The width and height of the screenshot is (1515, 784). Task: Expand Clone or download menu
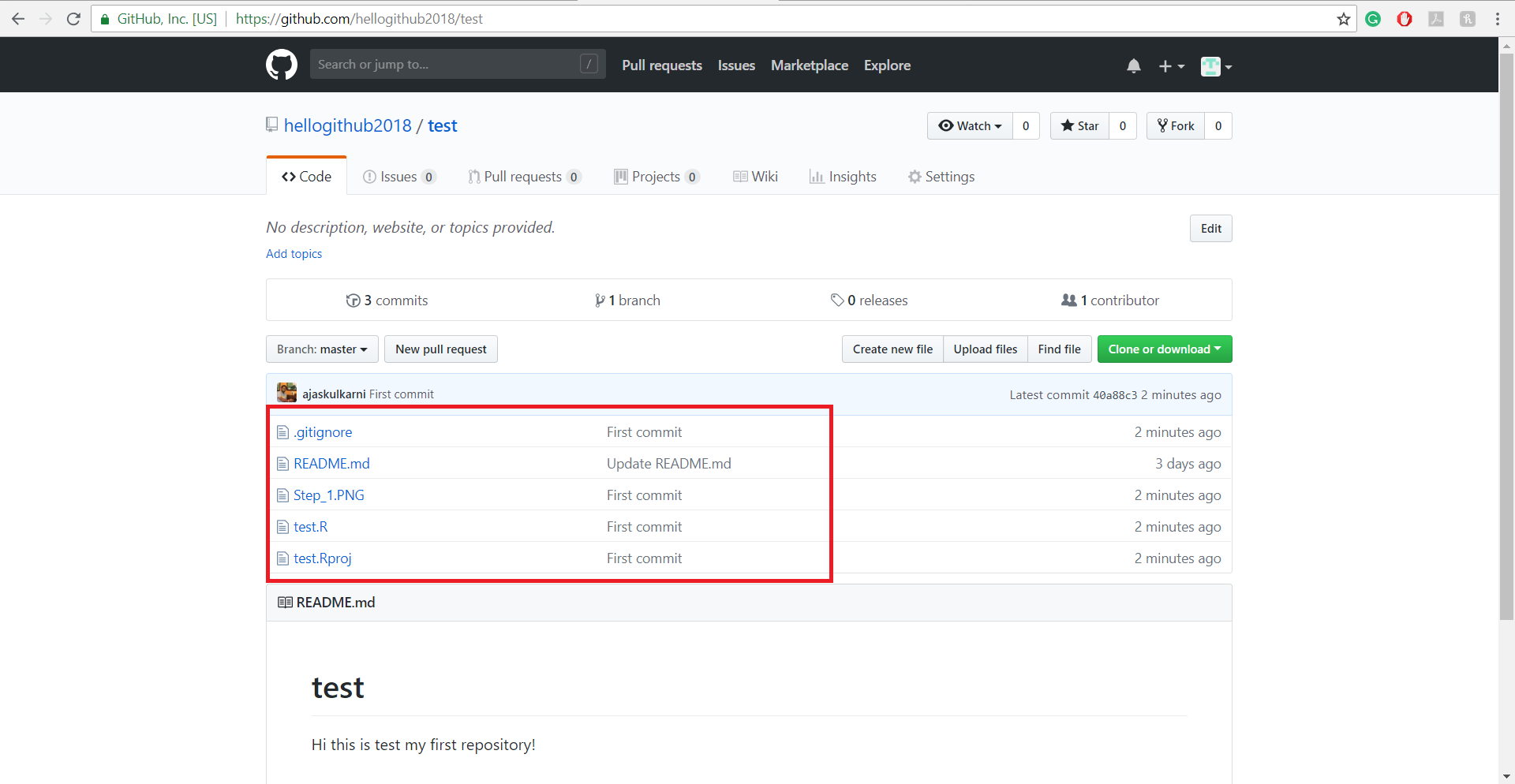pyautogui.click(x=1165, y=349)
